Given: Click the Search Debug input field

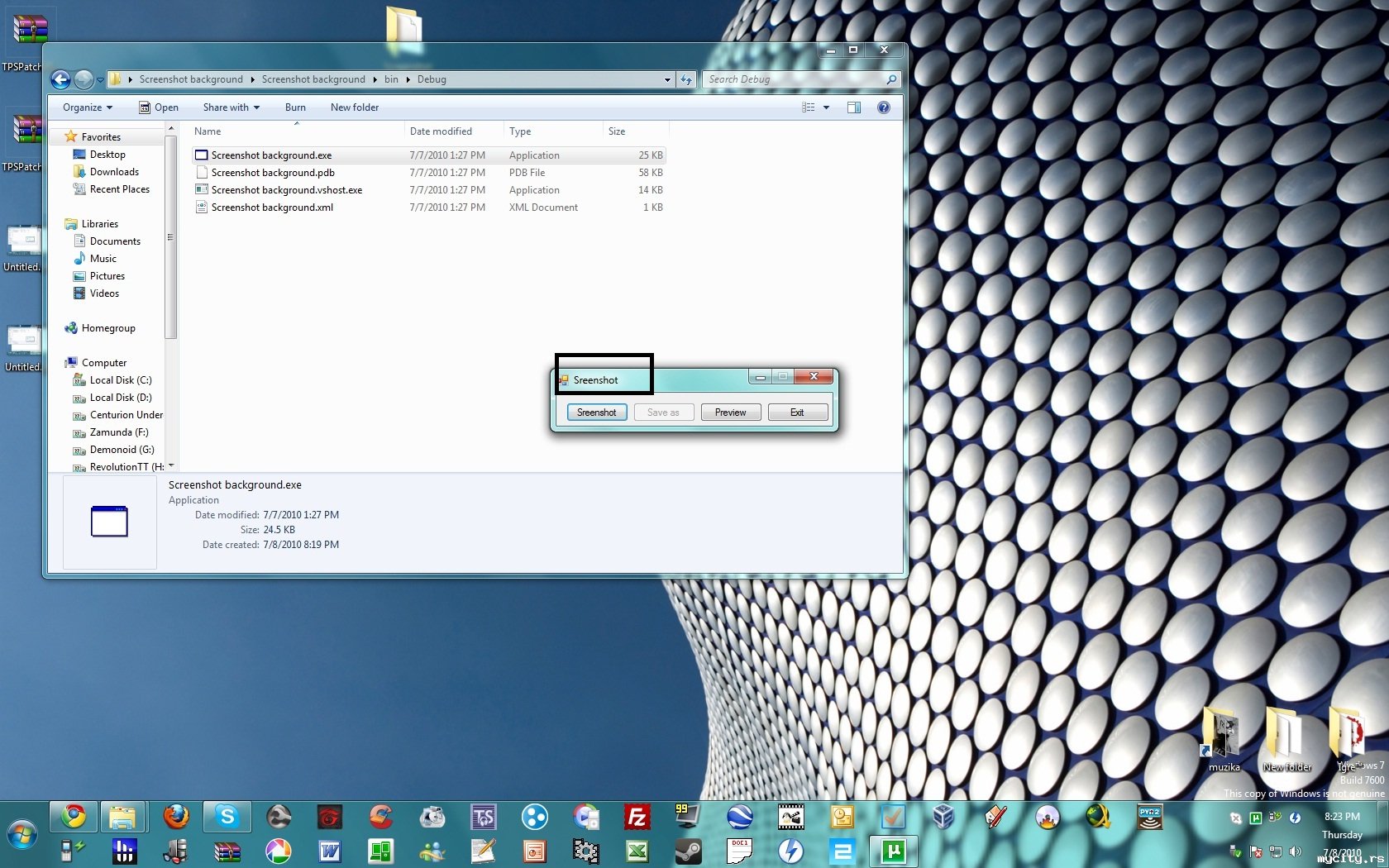Looking at the screenshot, I should coord(795,79).
